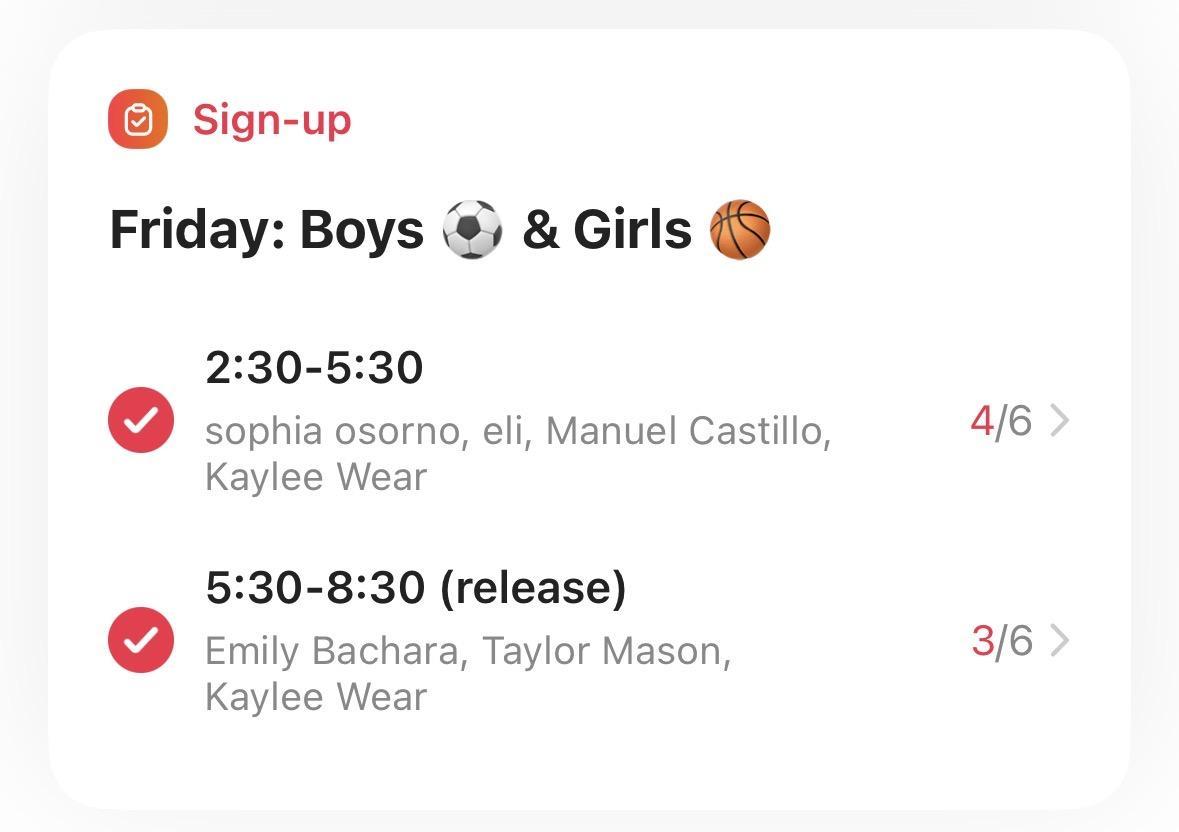Screen dimensions: 1179x832
Task: Click Kaylee Wear under the 2:30-5:30 slot
Action: click(x=316, y=477)
